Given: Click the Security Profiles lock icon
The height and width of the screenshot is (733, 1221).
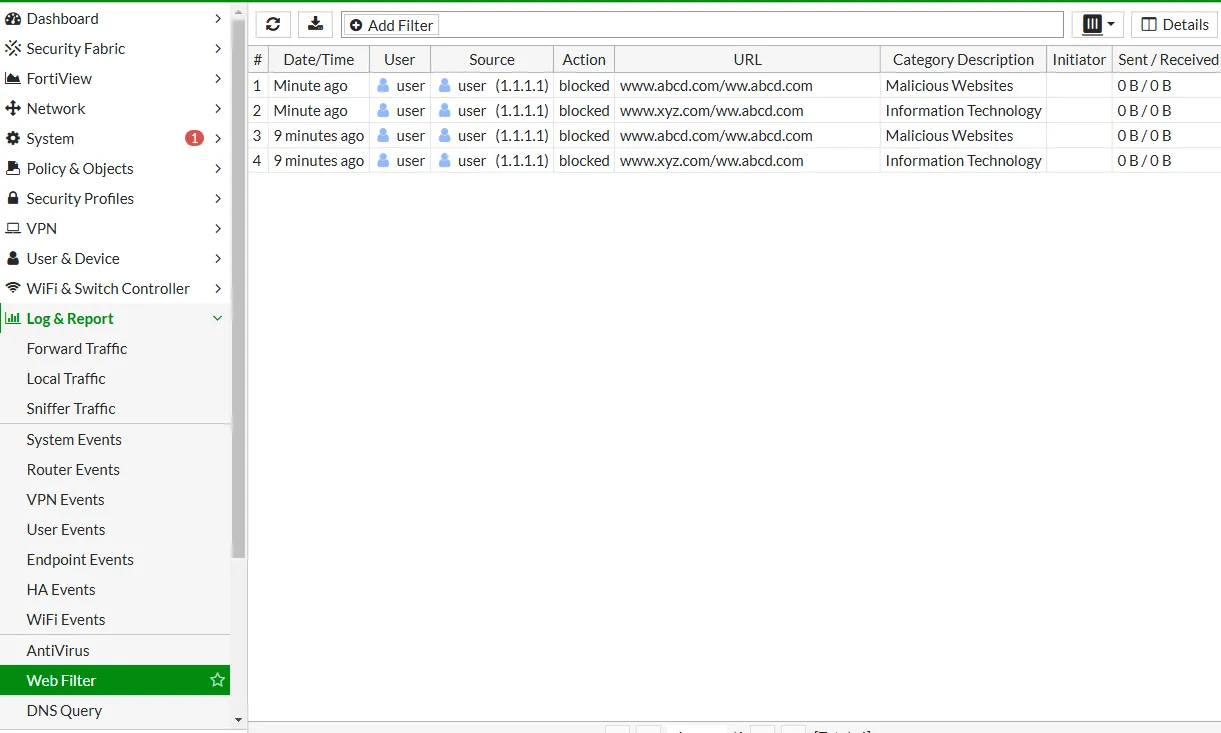Looking at the screenshot, I should [x=13, y=199].
